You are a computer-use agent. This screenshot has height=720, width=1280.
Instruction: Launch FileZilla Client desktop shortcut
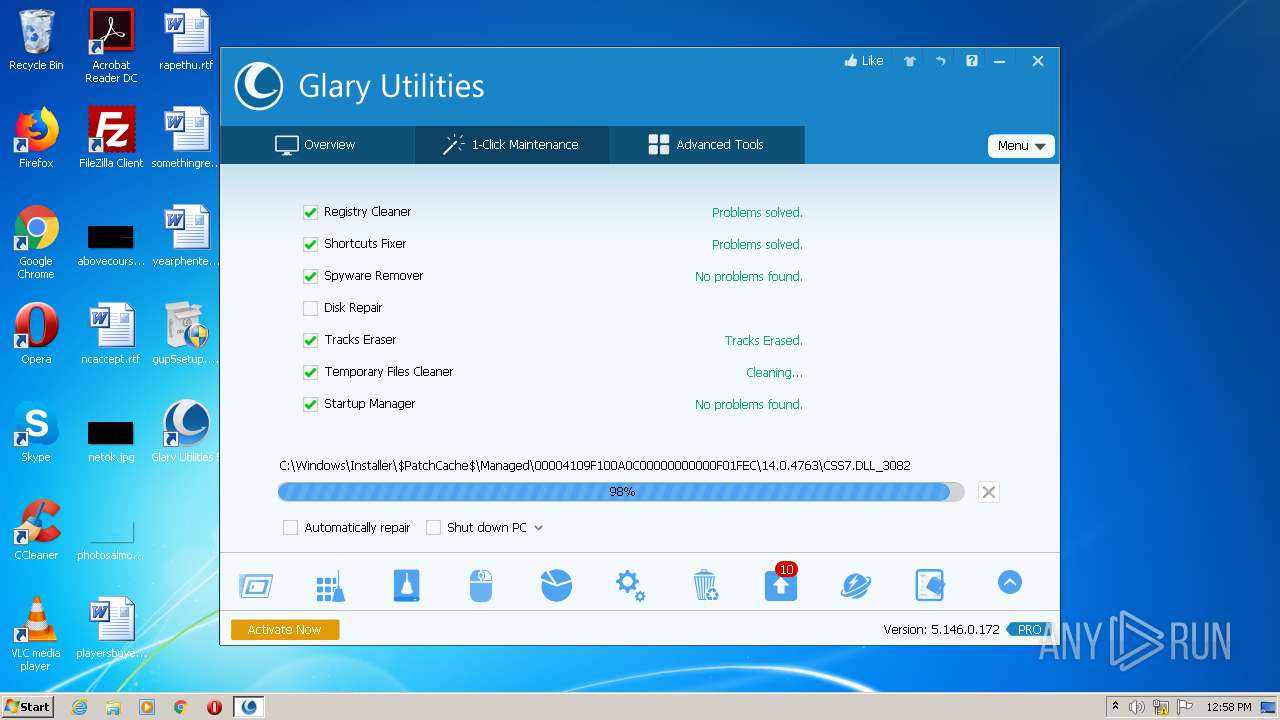111,137
